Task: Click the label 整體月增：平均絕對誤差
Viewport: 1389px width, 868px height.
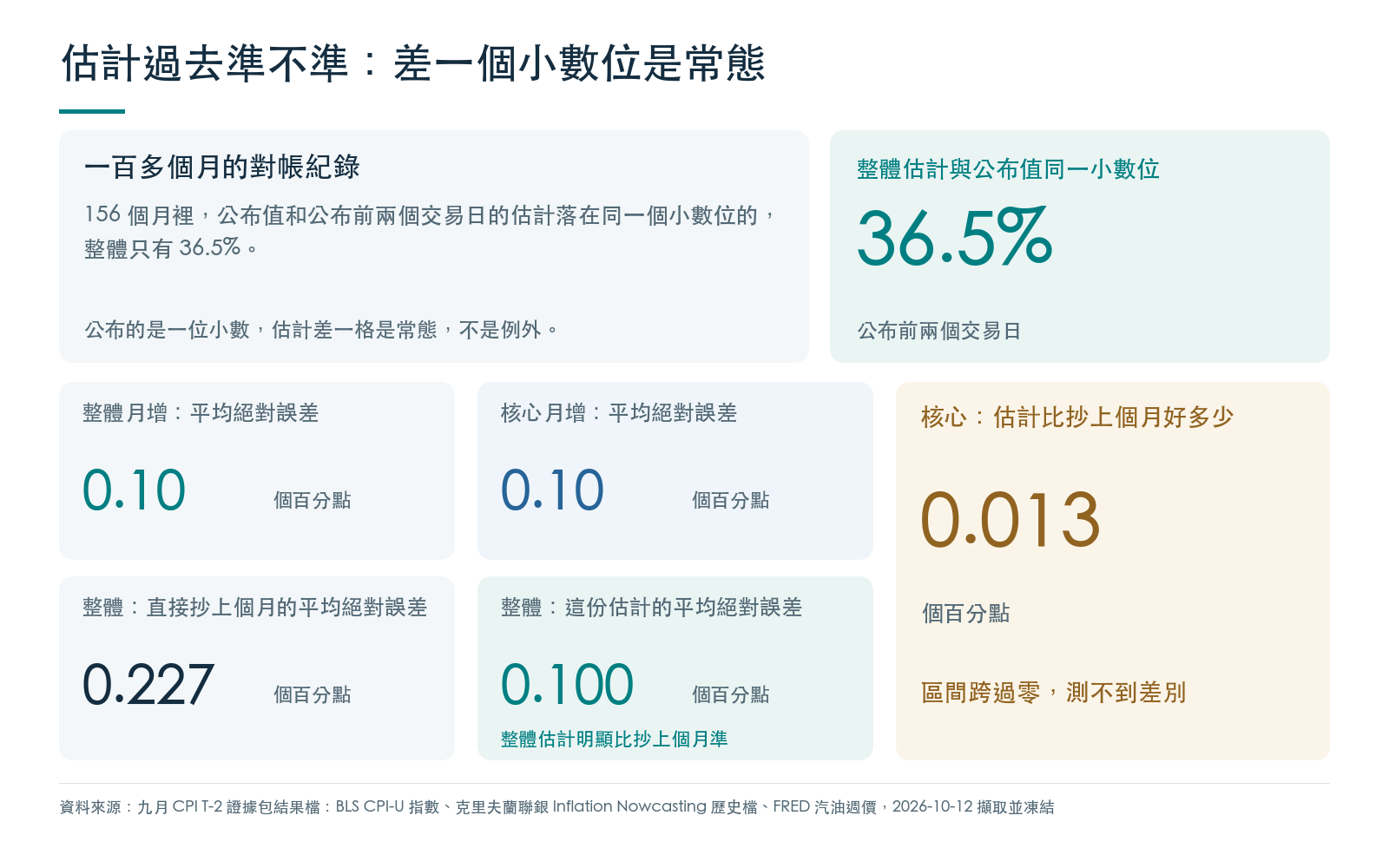Action: pos(201,413)
